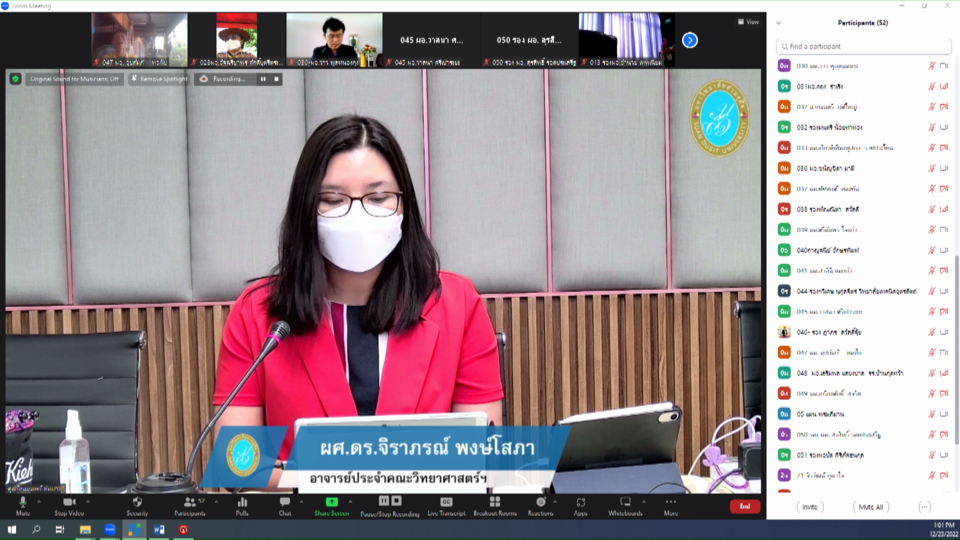Open the red circular taskbar app
The width and height of the screenshot is (960, 540).
coord(184,530)
